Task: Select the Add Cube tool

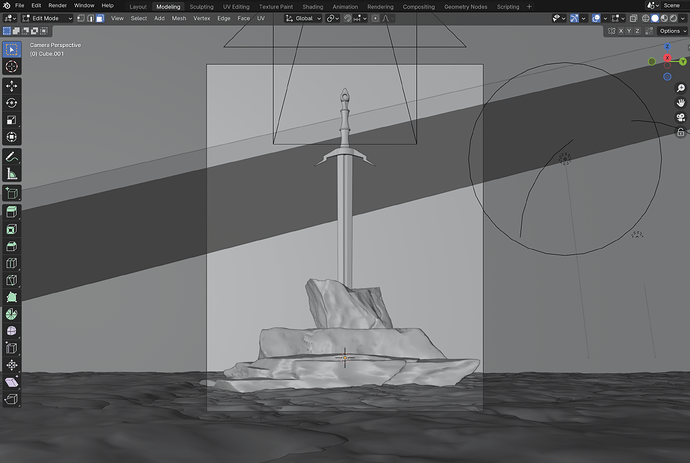Action: (11, 193)
